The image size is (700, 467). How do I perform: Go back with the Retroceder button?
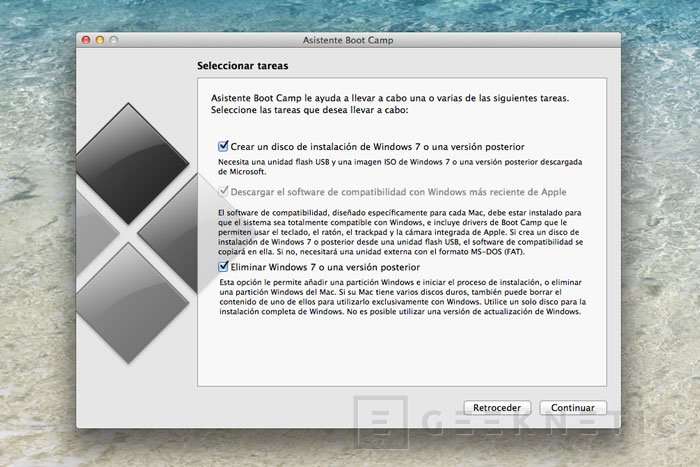497,408
